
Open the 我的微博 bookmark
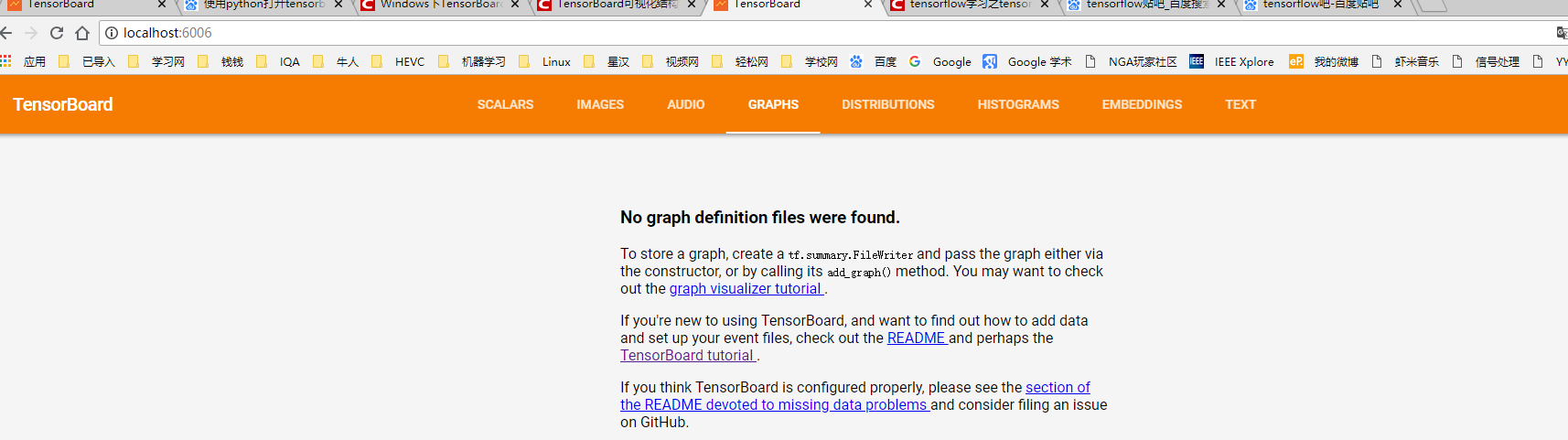1324,61
